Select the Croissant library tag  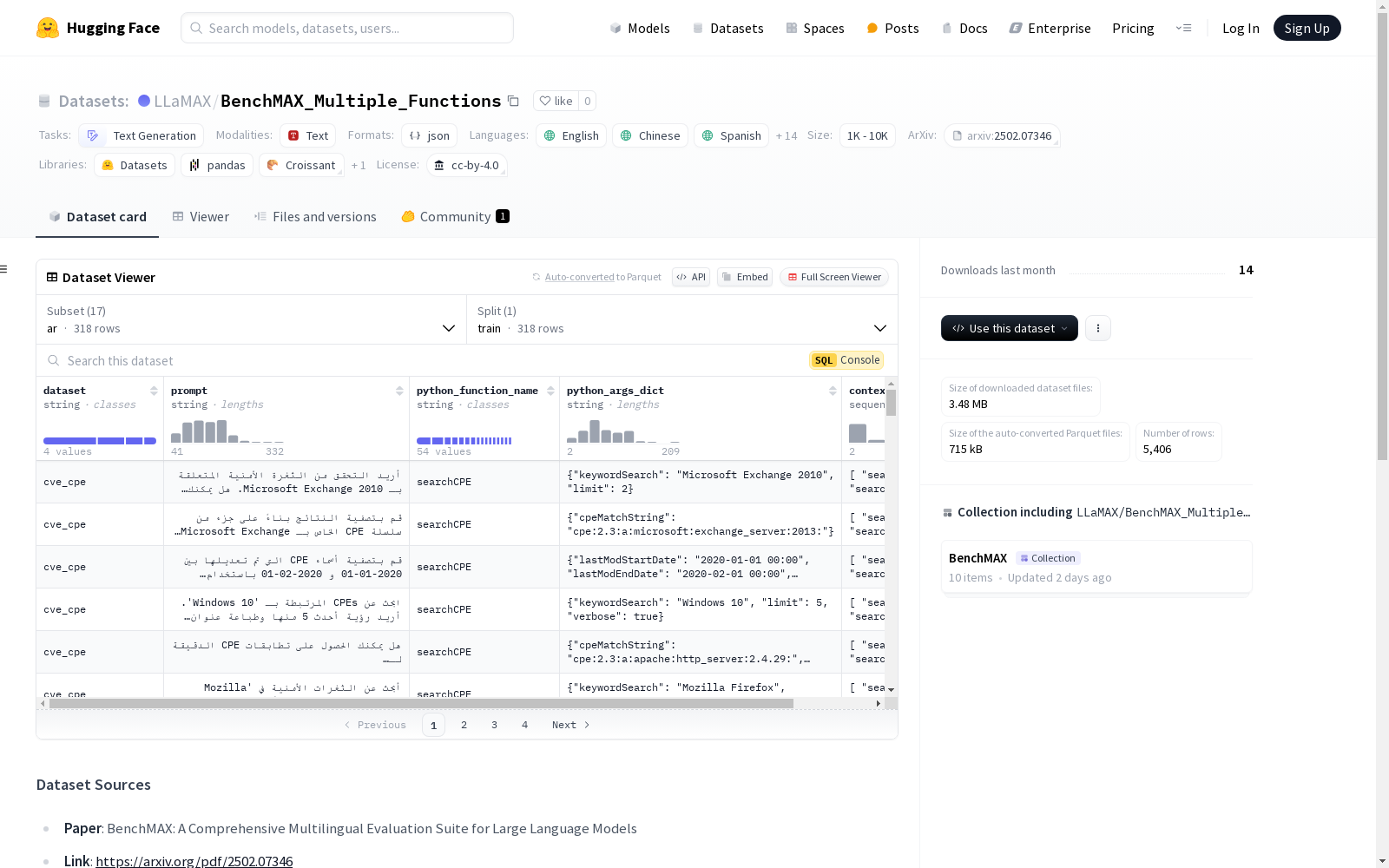[x=301, y=165]
